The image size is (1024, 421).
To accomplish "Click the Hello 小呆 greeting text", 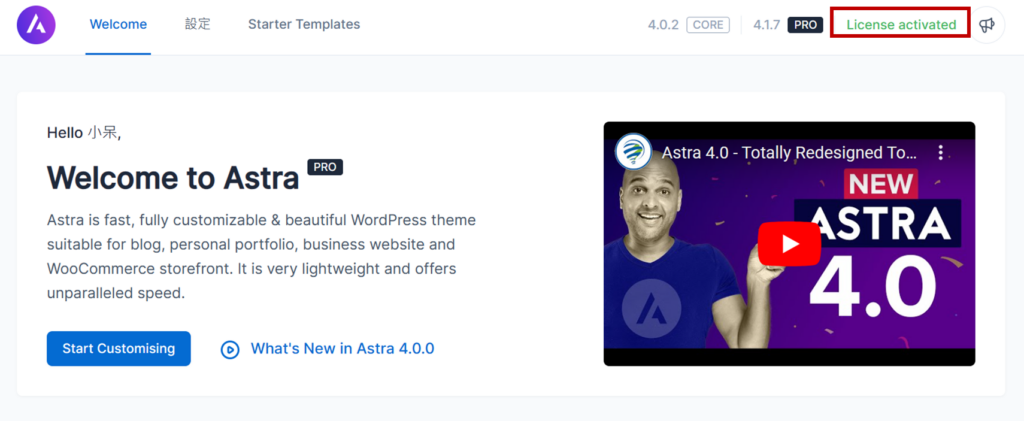I will [84, 133].
